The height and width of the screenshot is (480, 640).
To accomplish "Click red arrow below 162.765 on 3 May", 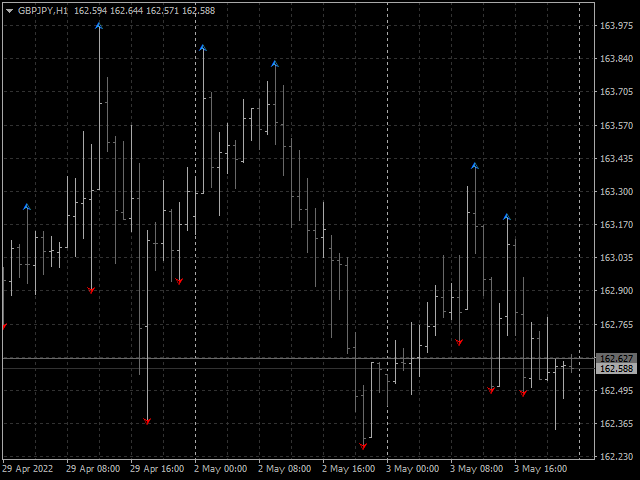I will click(x=459, y=342).
